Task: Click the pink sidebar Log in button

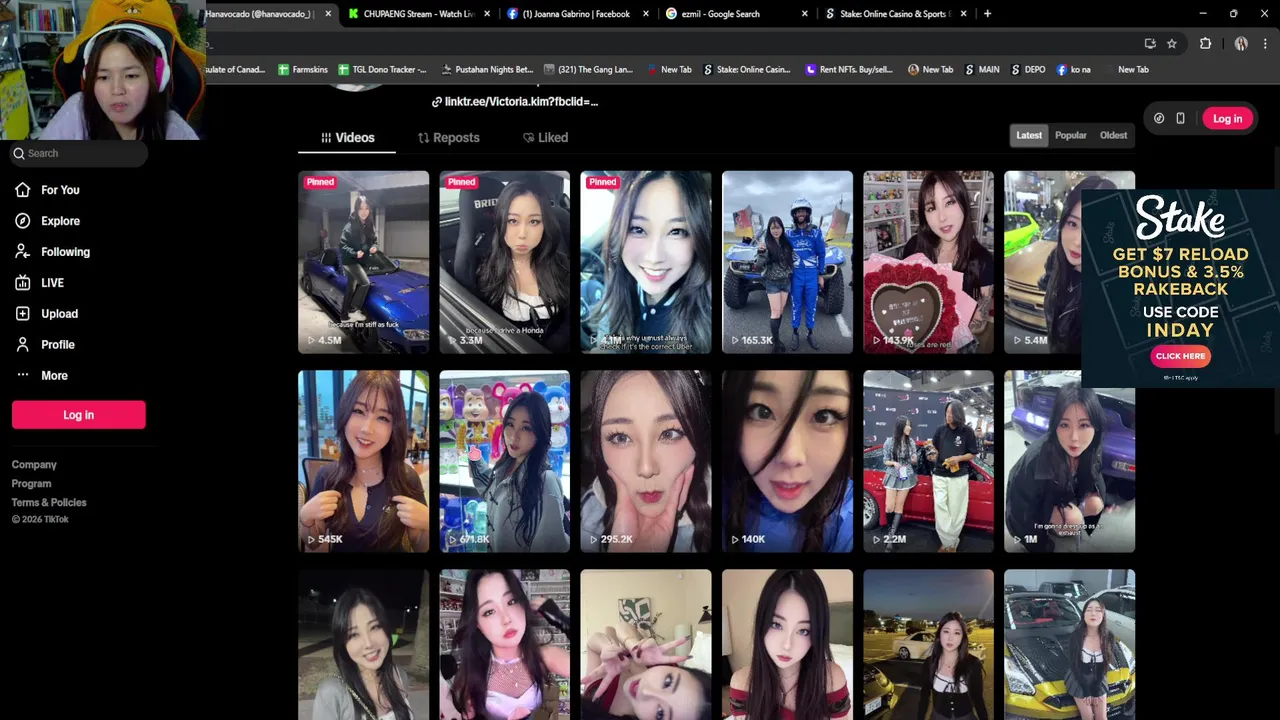Action: click(x=78, y=415)
